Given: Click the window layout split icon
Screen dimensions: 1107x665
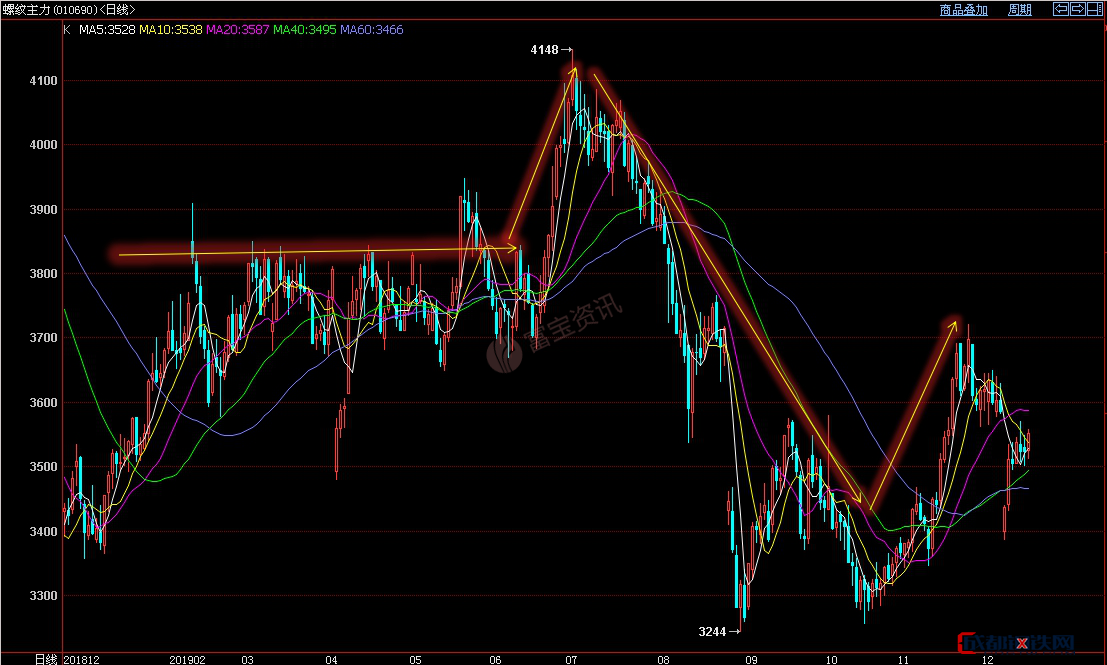Looking at the screenshot, I should coord(1094,9).
